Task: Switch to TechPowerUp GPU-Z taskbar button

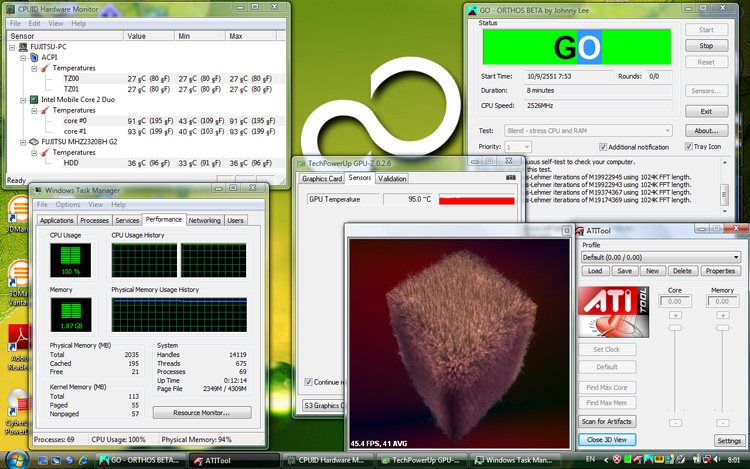Action: pyautogui.click(x=421, y=460)
